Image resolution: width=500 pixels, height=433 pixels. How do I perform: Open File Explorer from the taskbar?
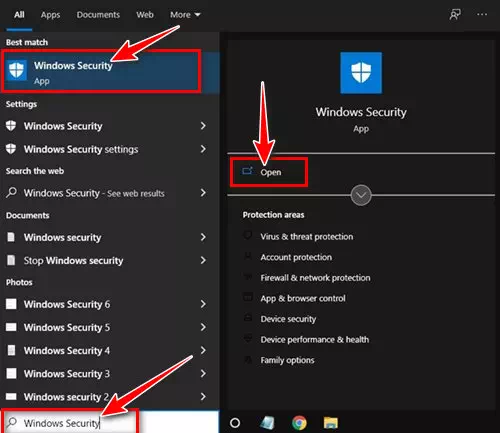331,423
